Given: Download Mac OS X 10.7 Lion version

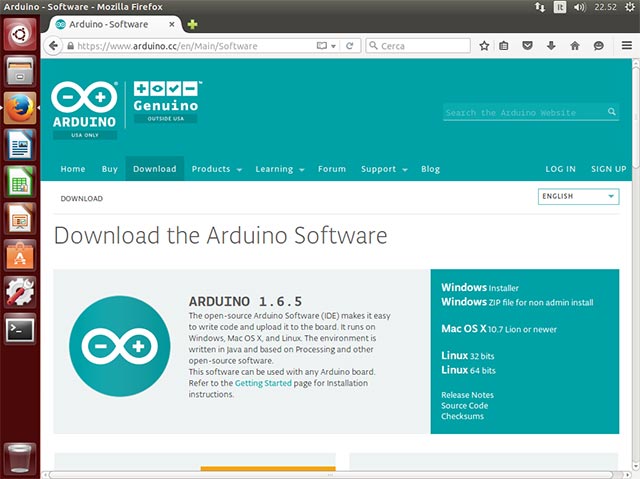Looking at the screenshot, I should (499, 329).
